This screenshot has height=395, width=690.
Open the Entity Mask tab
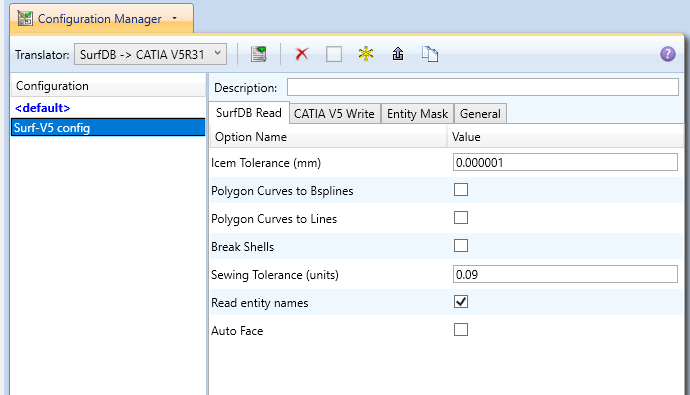point(418,114)
